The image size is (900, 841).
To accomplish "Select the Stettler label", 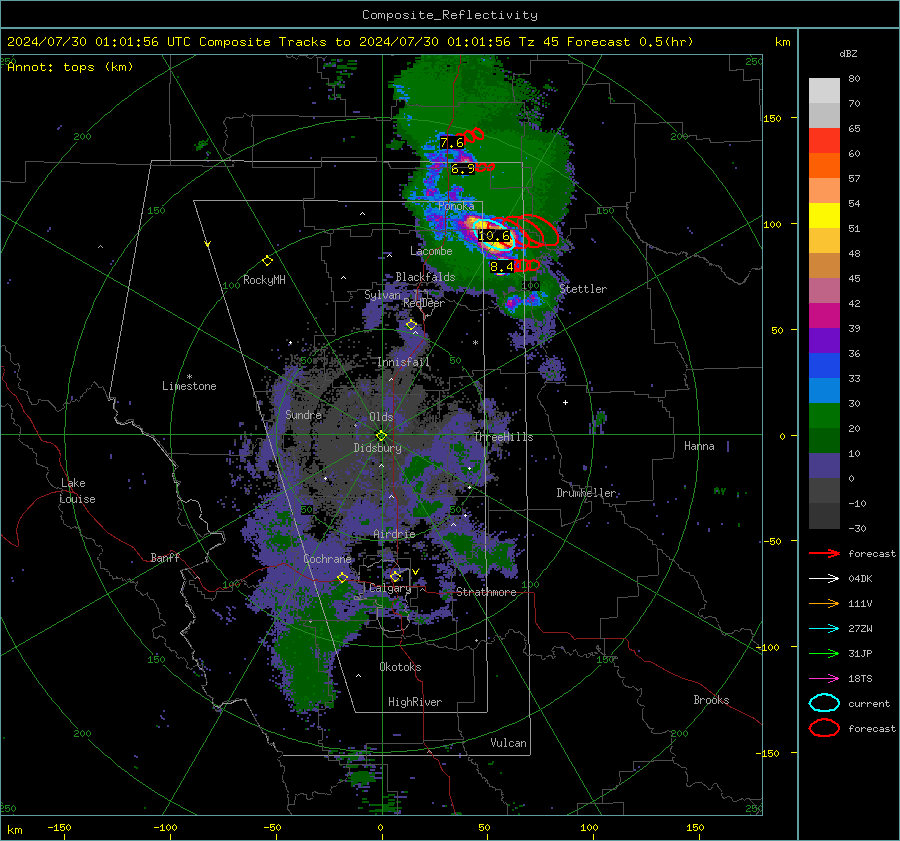I will click(583, 289).
